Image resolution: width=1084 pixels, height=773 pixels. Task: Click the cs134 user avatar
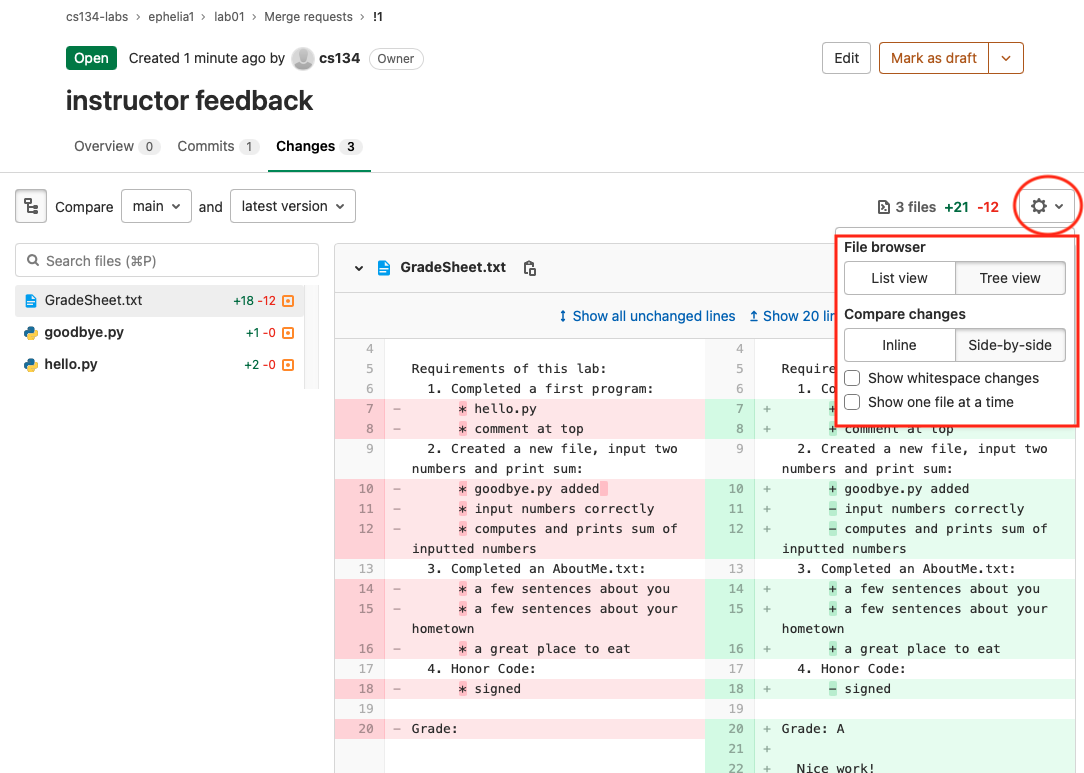coord(303,59)
